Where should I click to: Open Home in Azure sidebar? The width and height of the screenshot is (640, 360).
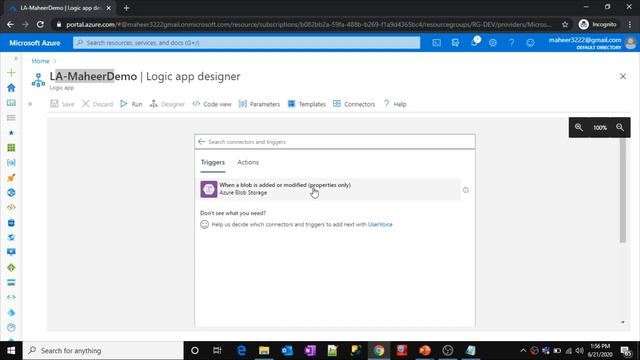11,88
